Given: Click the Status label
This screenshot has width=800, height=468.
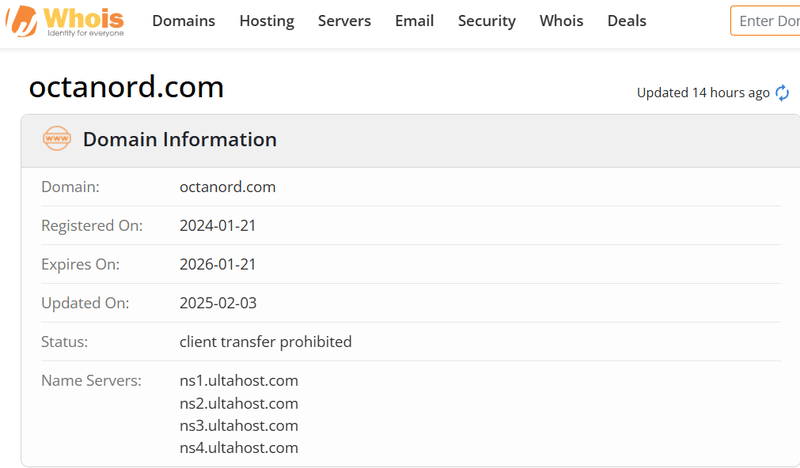Looking at the screenshot, I should [64, 342].
